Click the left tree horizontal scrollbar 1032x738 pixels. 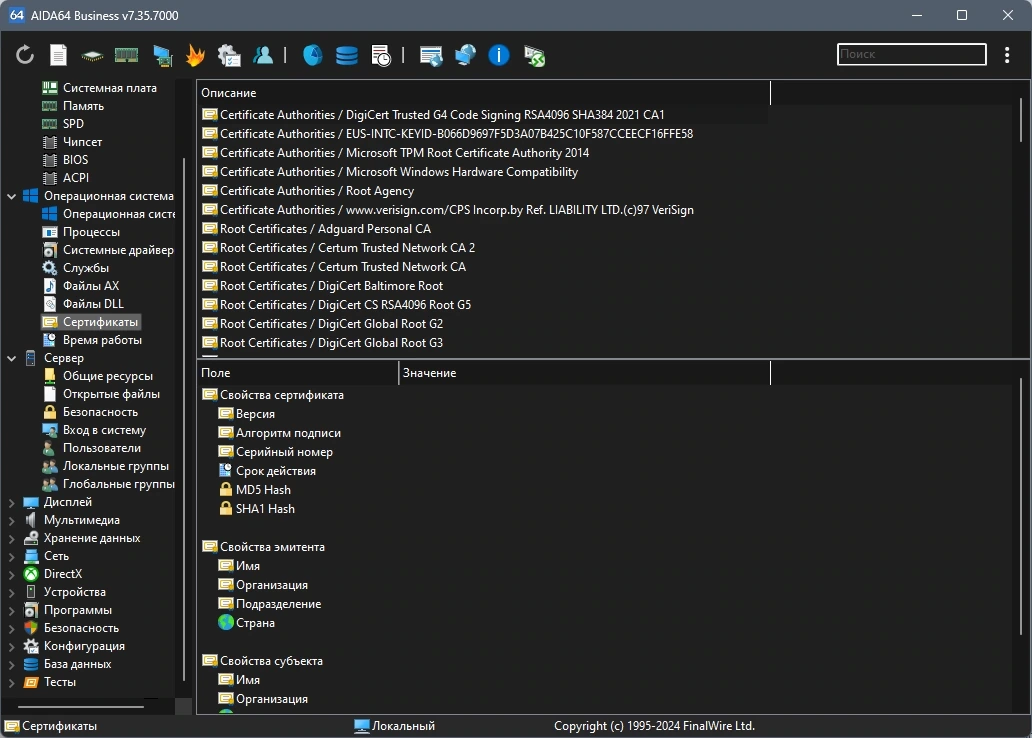(x=80, y=706)
